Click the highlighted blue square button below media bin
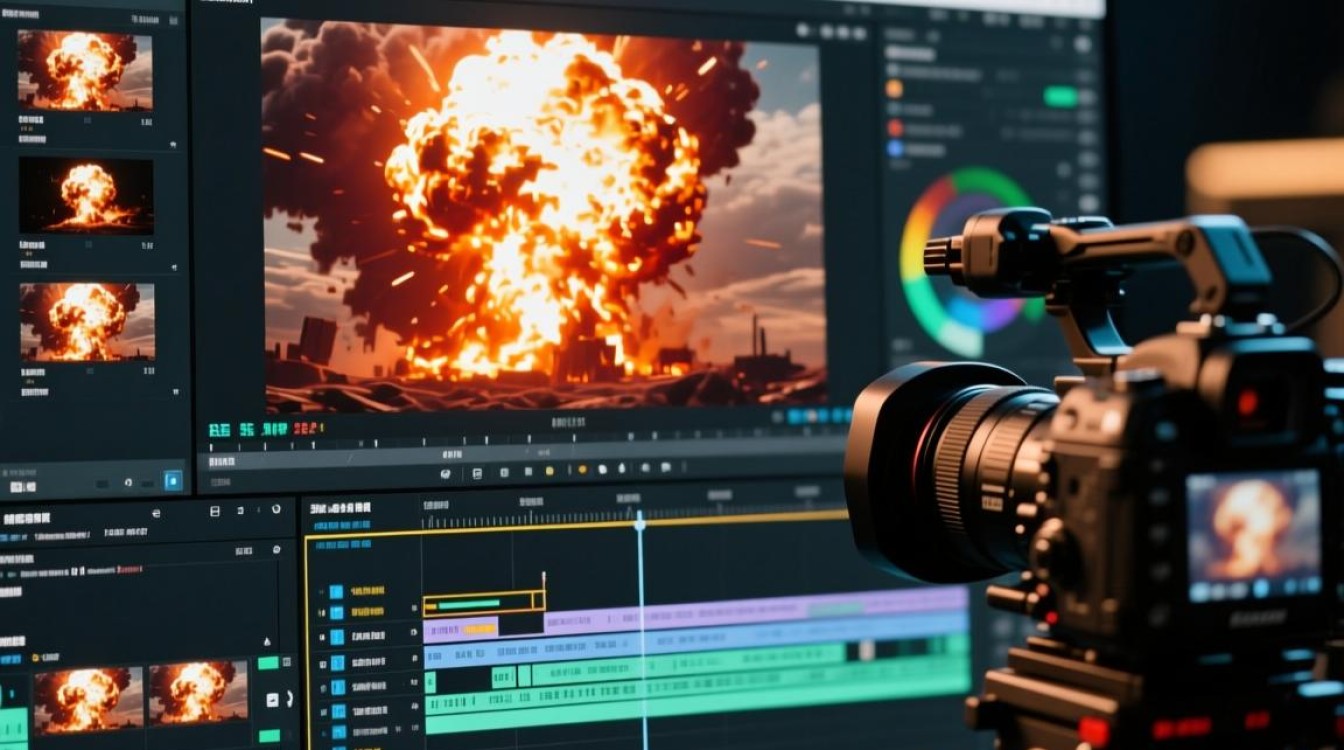The height and width of the screenshot is (750, 1344). 173,480
